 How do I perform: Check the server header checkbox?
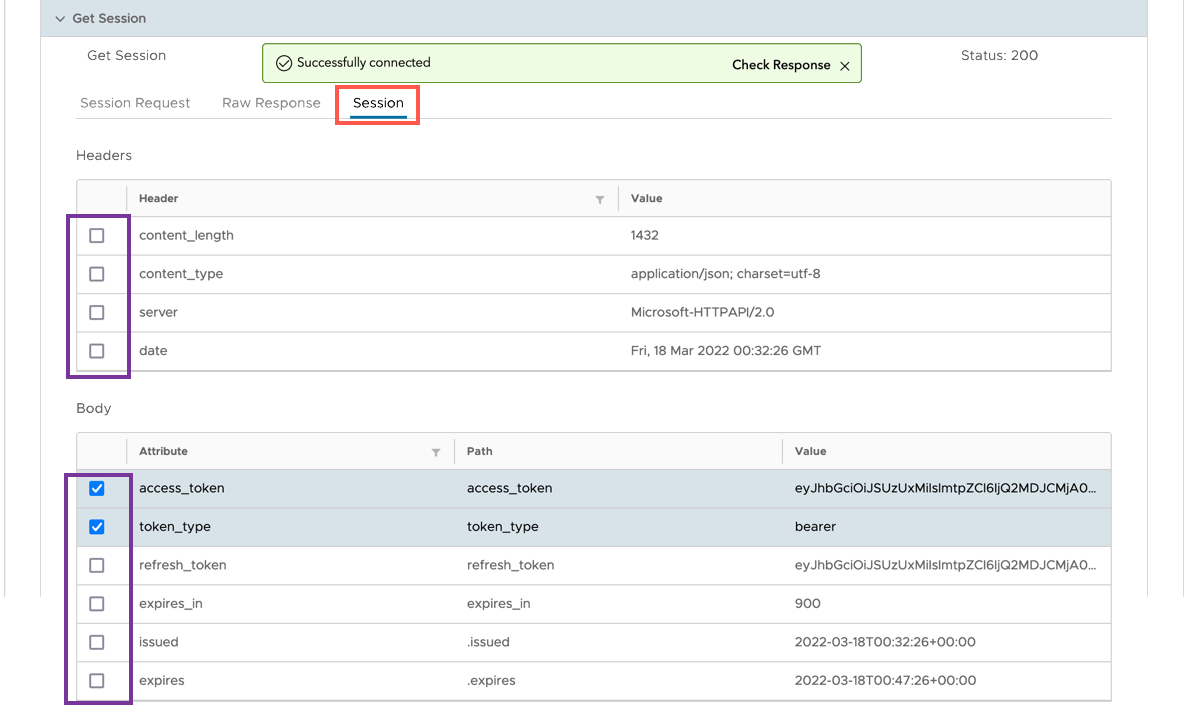pos(97,312)
